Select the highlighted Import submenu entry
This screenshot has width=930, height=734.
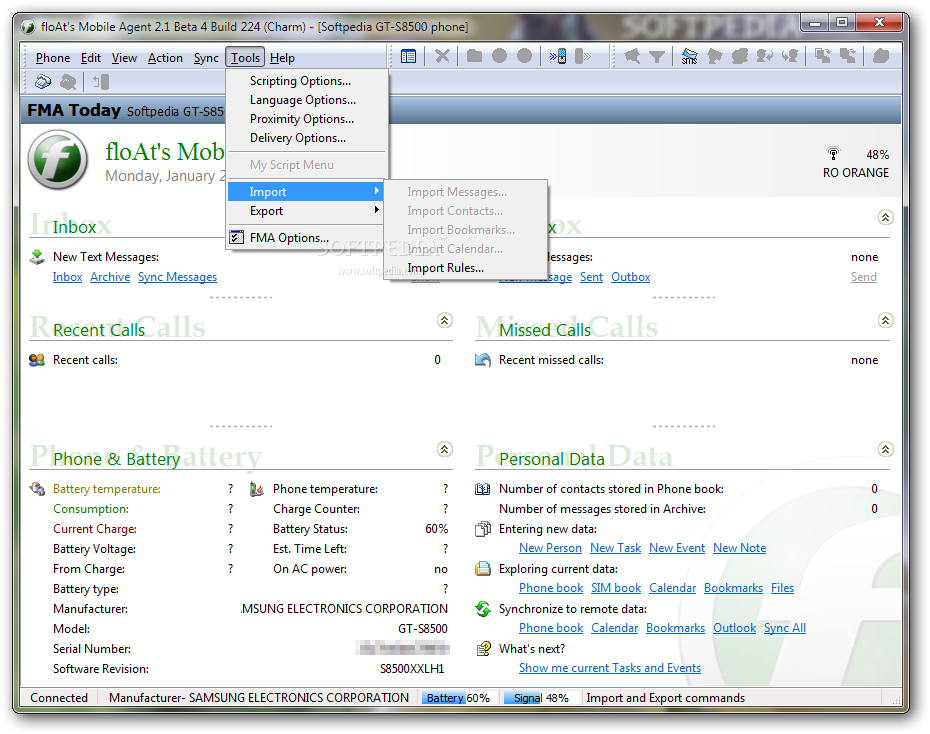pyautogui.click(x=306, y=192)
